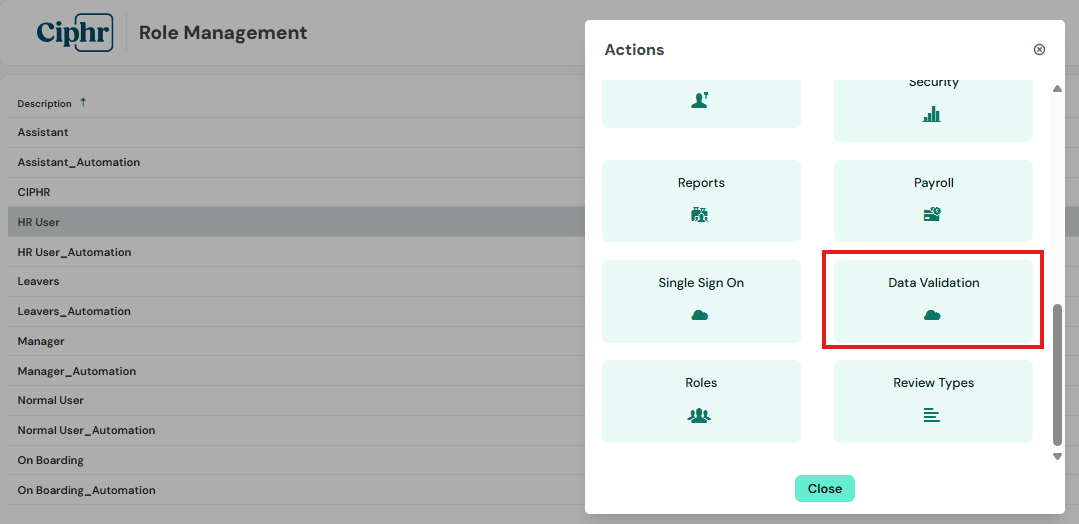
Task: Select the Manager role row
Action: click(297, 341)
